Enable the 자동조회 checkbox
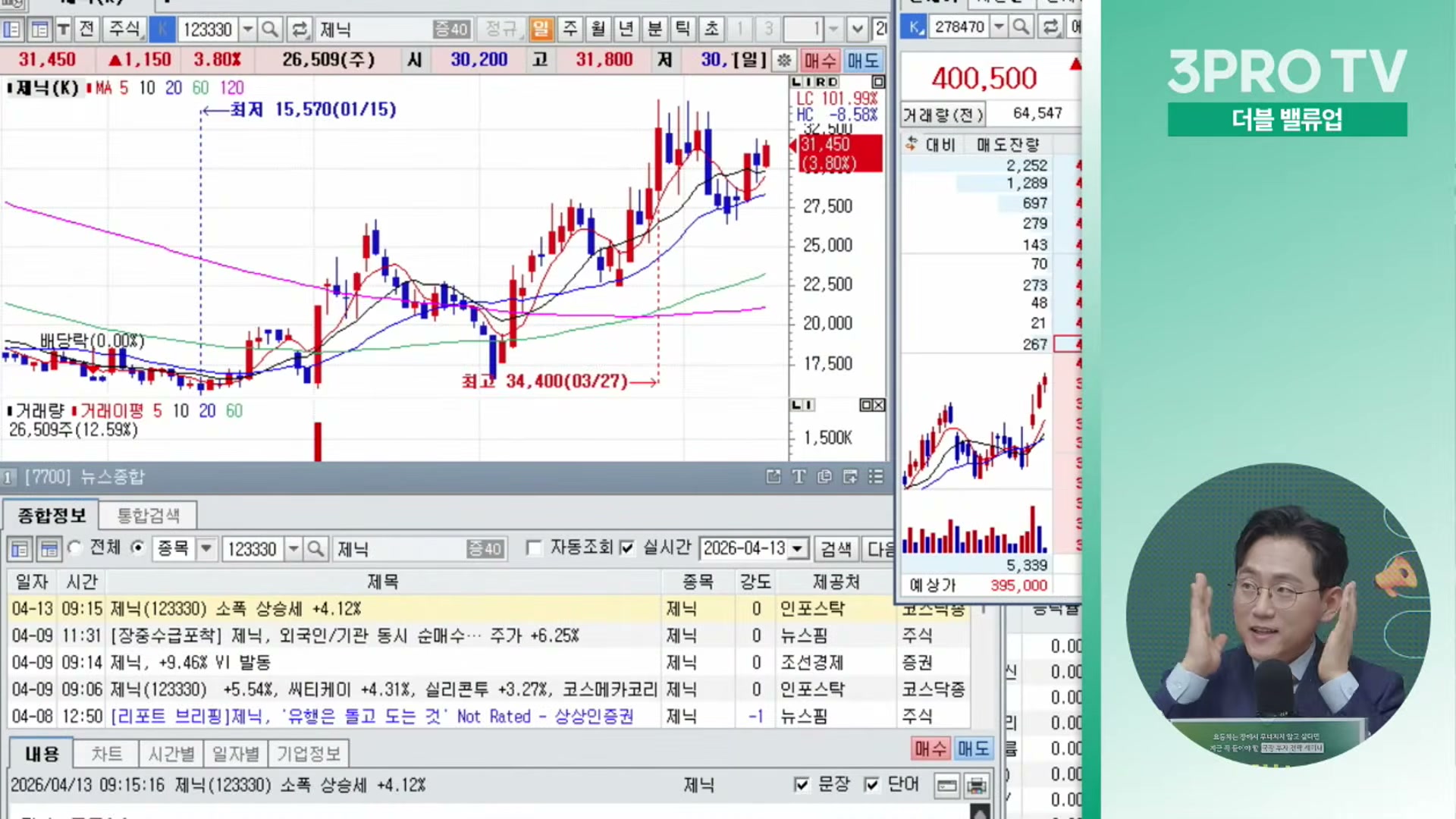 [x=535, y=548]
